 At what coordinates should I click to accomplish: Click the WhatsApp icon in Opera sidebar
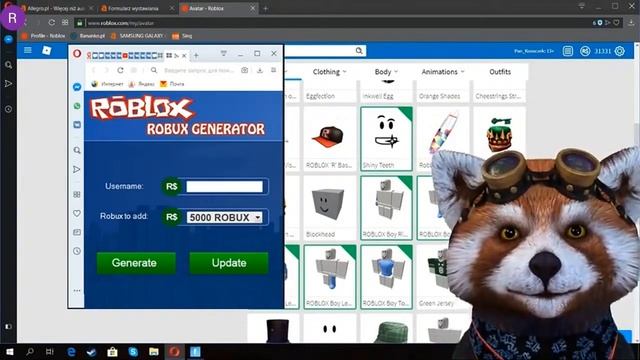tap(77, 106)
